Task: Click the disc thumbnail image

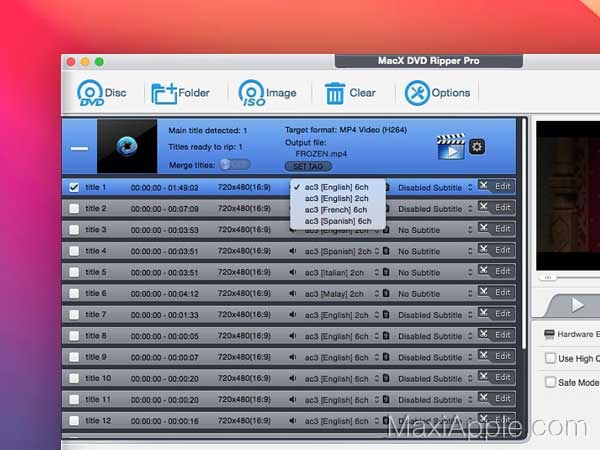Action: point(127,146)
